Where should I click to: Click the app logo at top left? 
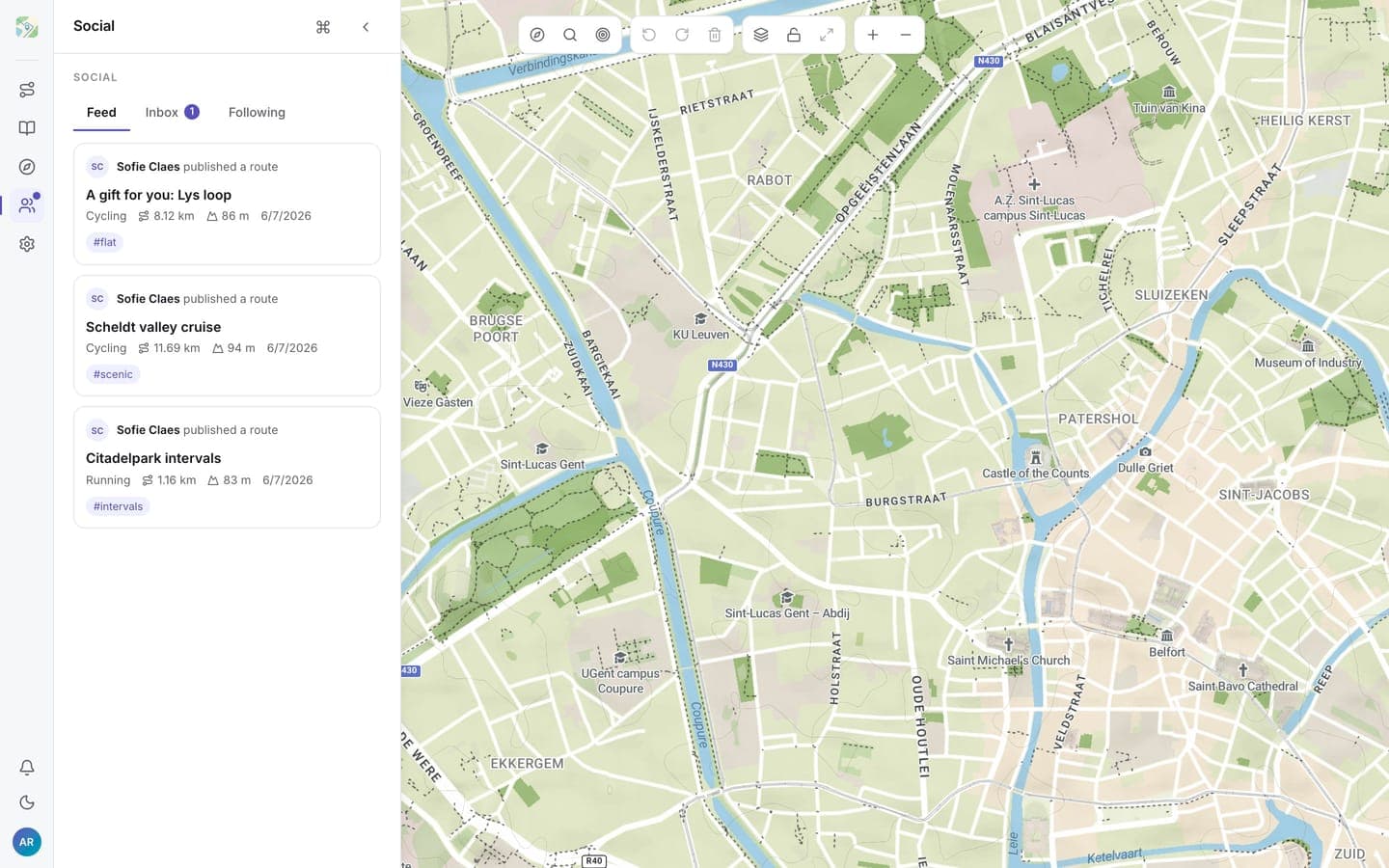pyautogui.click(x=27, y=27)
